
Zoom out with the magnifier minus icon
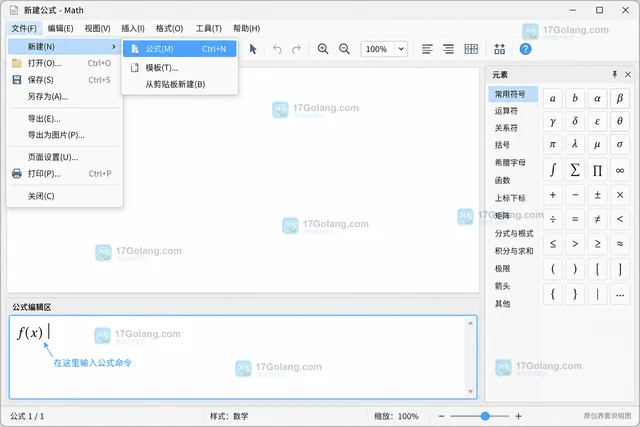tap(344, 49)
